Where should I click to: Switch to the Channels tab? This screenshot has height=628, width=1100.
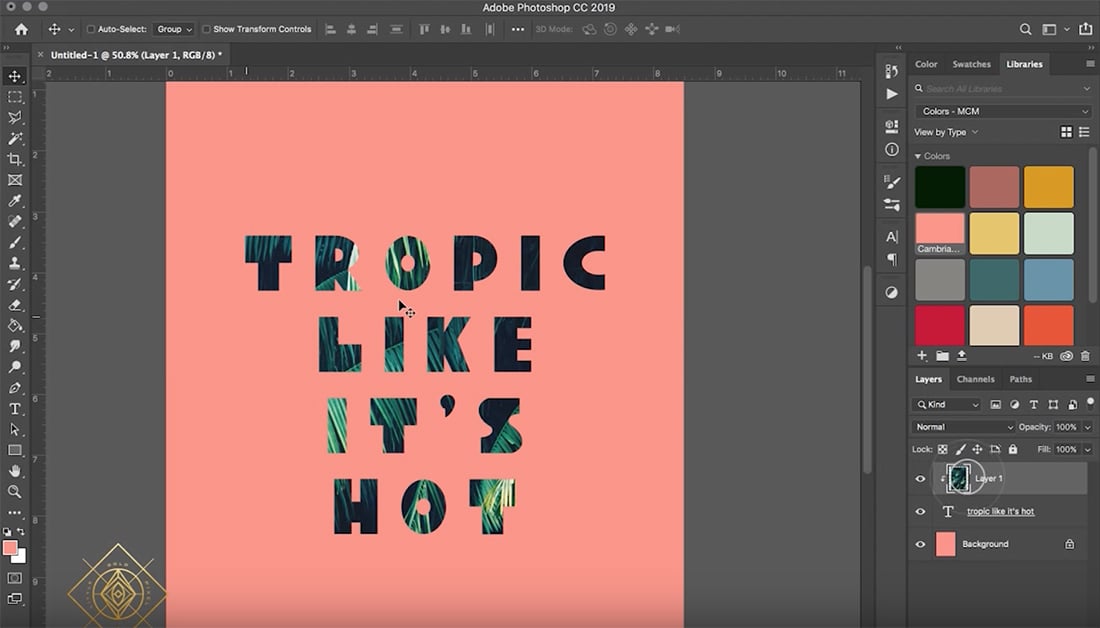(x=975, y=379)
